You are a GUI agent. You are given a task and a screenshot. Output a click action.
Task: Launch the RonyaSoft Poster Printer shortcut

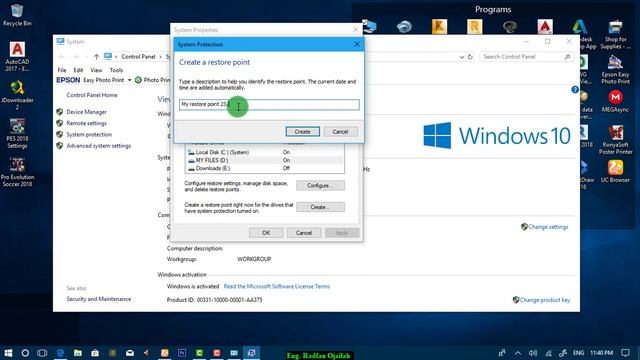pyautogui.click(x=615, y=140)
